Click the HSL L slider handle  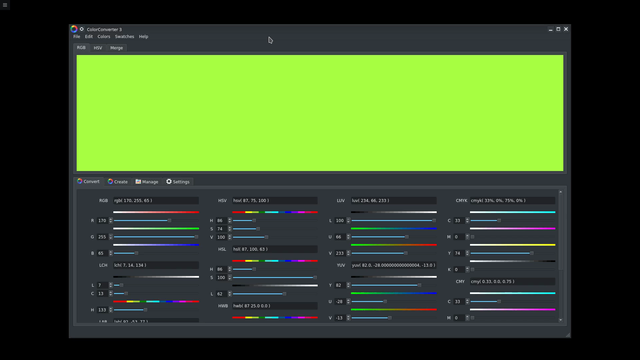click(x=284, y=294)
